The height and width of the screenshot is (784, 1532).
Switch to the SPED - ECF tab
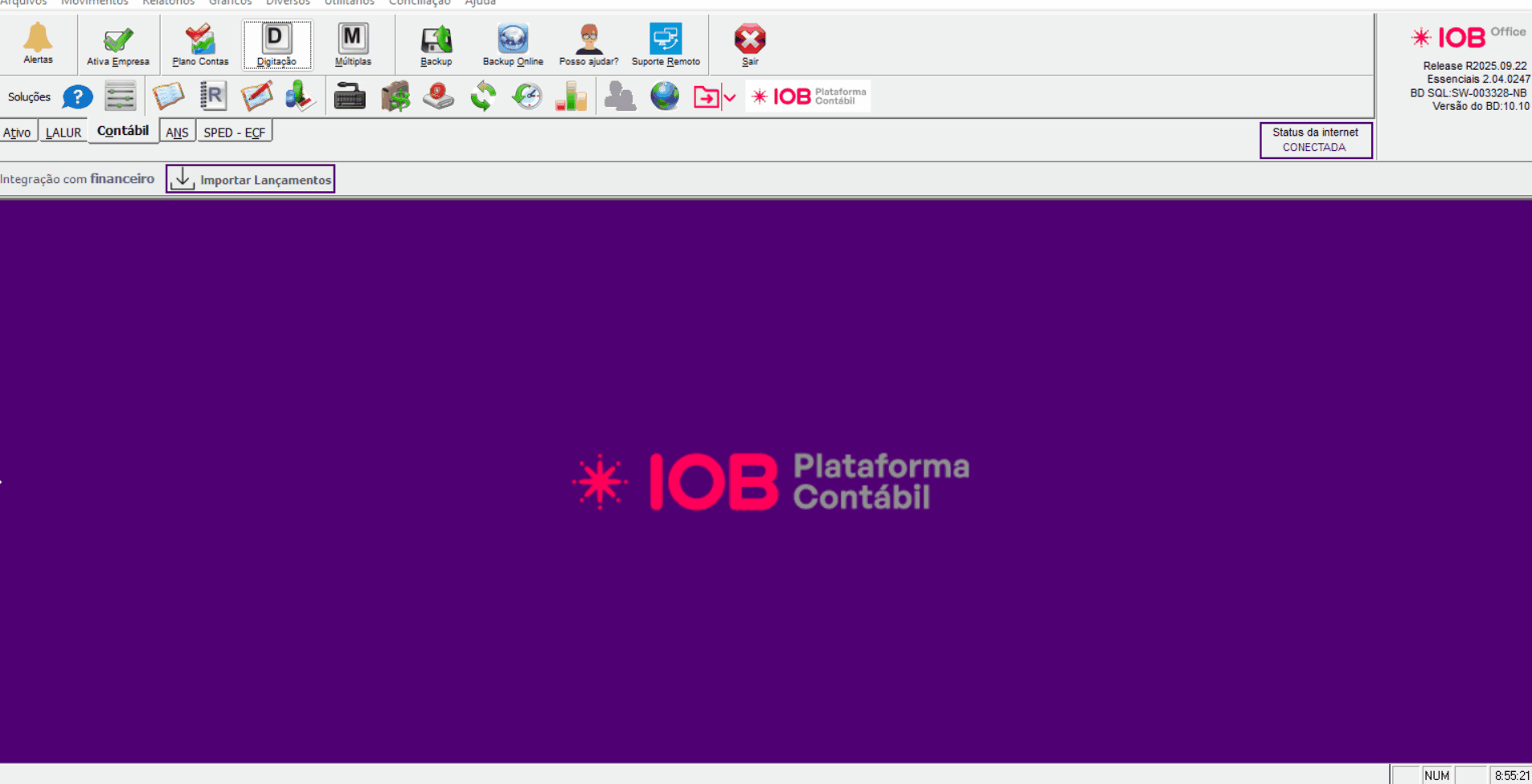tap(234, 133)
